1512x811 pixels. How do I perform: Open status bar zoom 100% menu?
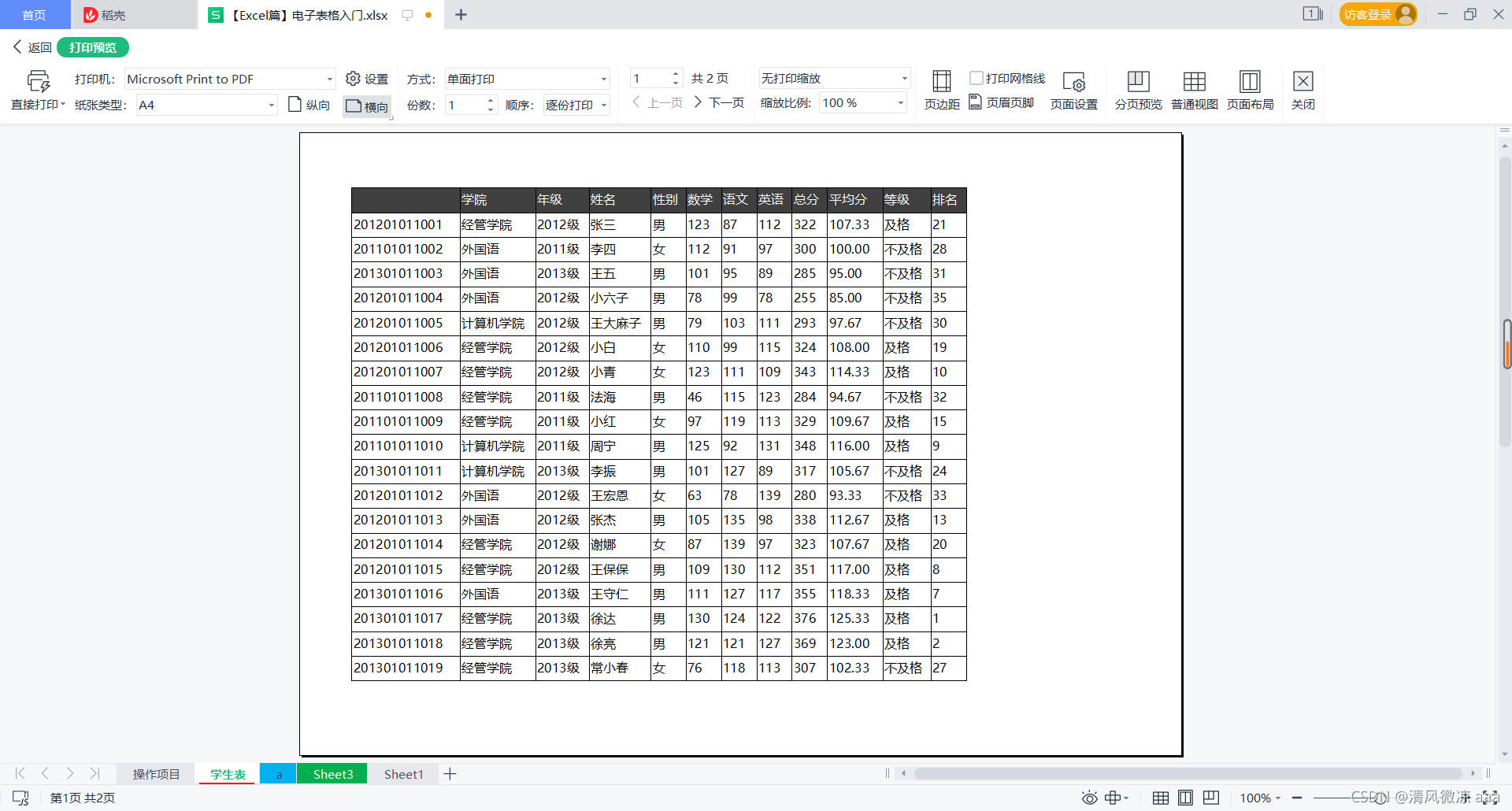tap(1260, 798)
